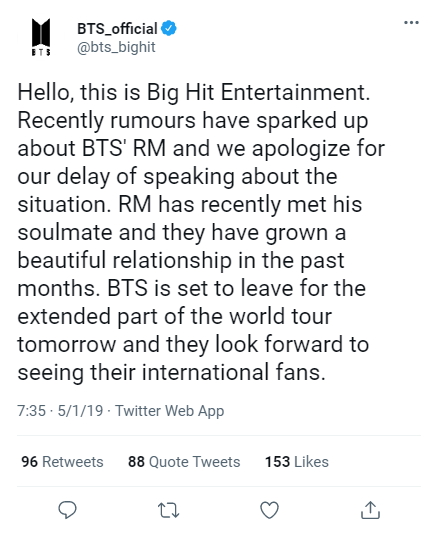Screen dimensions: 438x534
Task: Click the blue verified badge
Action: [x=169, y=28]
